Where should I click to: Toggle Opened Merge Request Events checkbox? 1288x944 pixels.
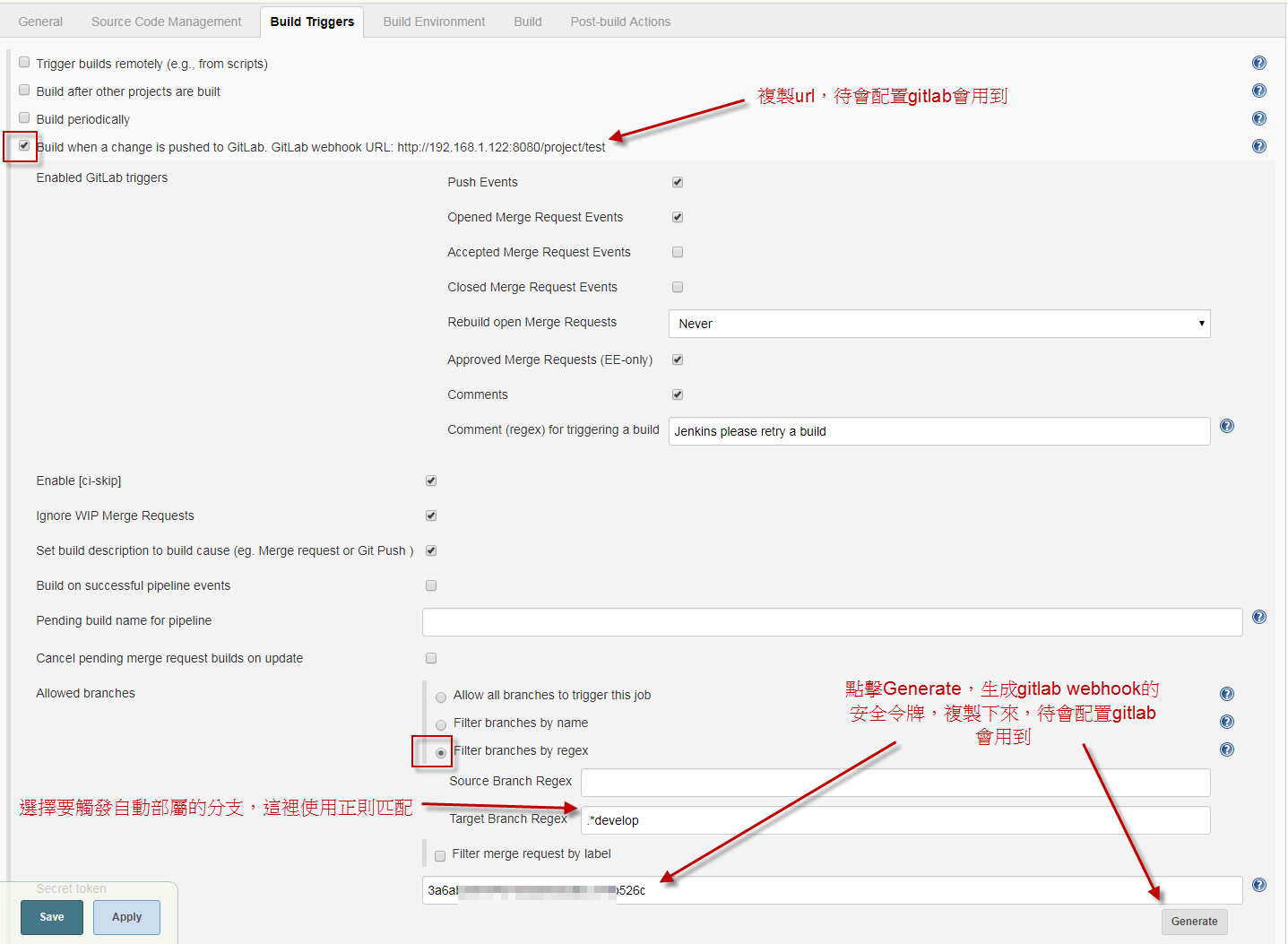click(678, 217)
